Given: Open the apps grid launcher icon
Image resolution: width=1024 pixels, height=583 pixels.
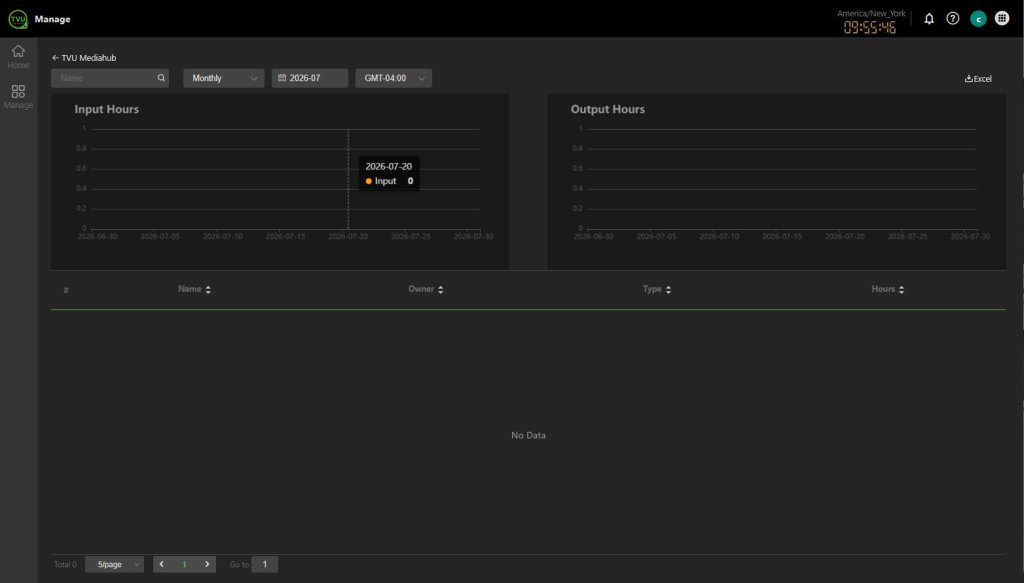Looking at the screenshot, I should click(1002, 18).
